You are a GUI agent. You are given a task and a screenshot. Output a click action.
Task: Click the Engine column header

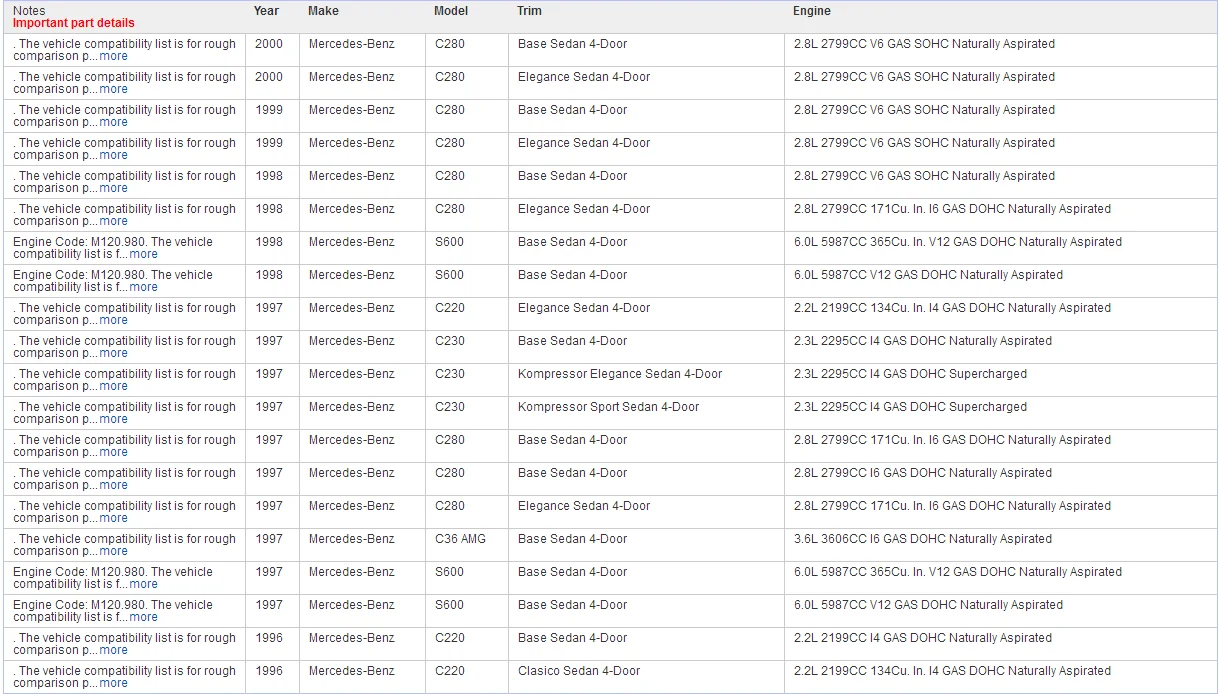tap(812, 11)
